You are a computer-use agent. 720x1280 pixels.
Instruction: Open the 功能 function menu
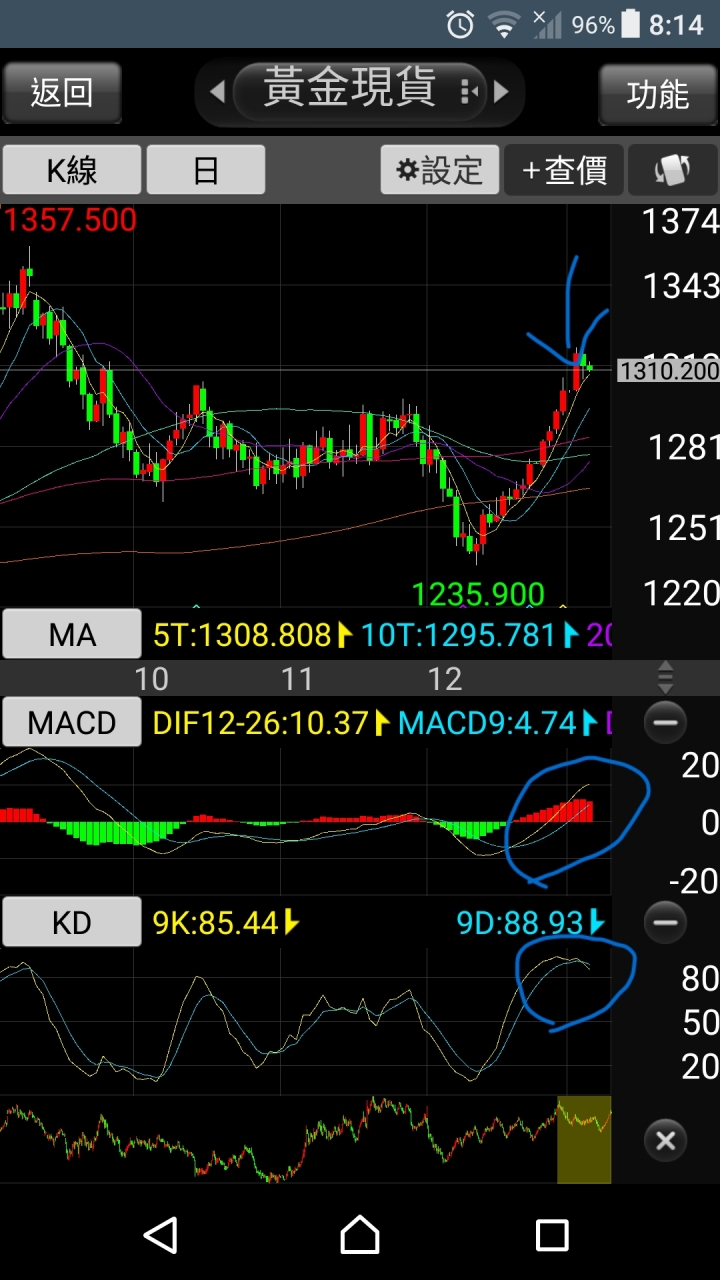click(x=658, y=94)
